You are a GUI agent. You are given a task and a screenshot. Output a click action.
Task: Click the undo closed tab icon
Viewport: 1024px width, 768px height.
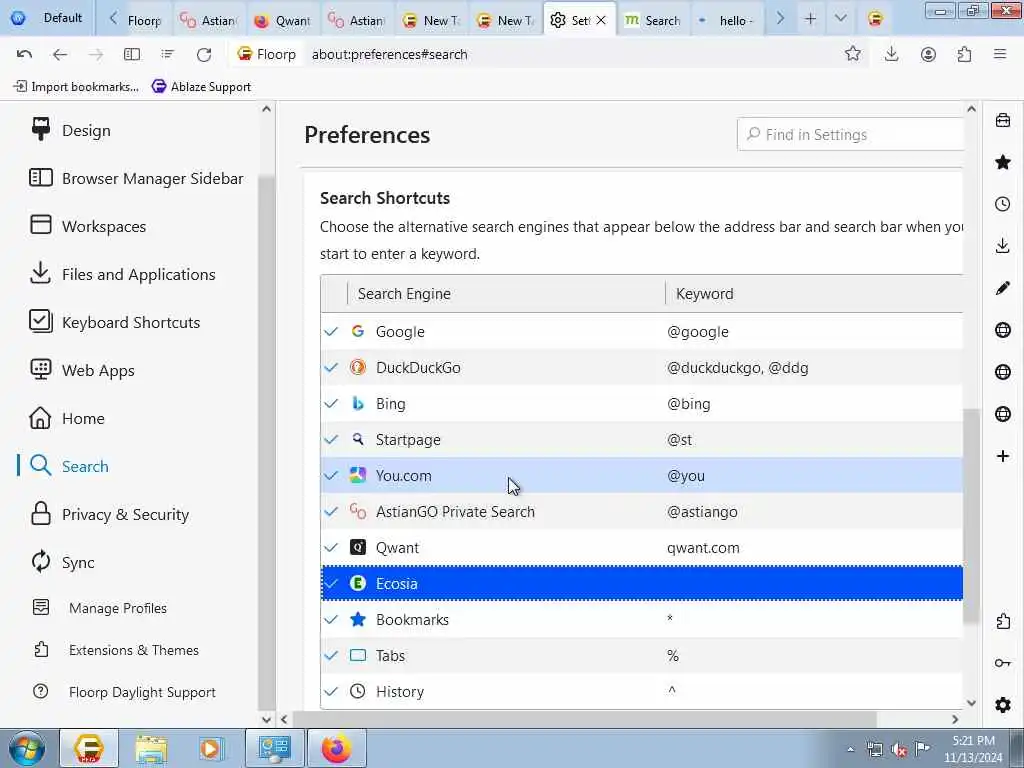pyautogui.click(x=24, y=54)
